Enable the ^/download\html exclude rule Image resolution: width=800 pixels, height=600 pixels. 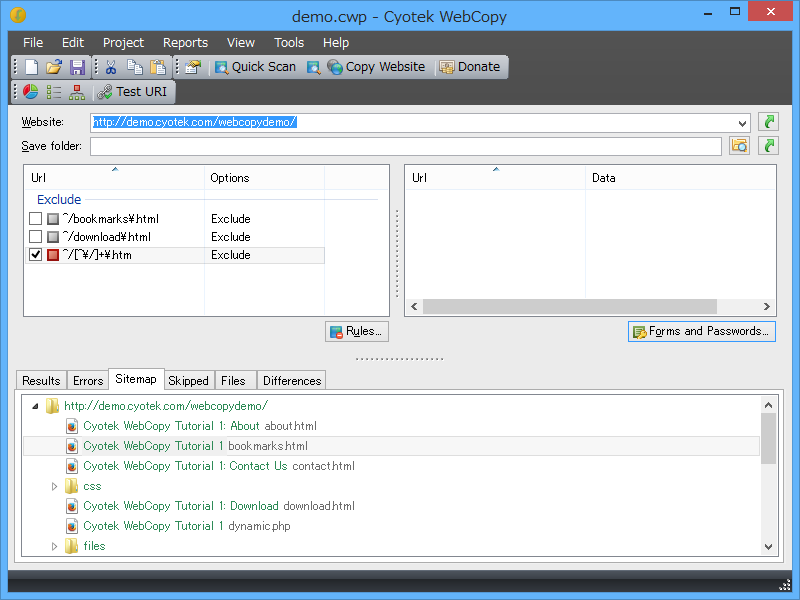click(35, 236)
